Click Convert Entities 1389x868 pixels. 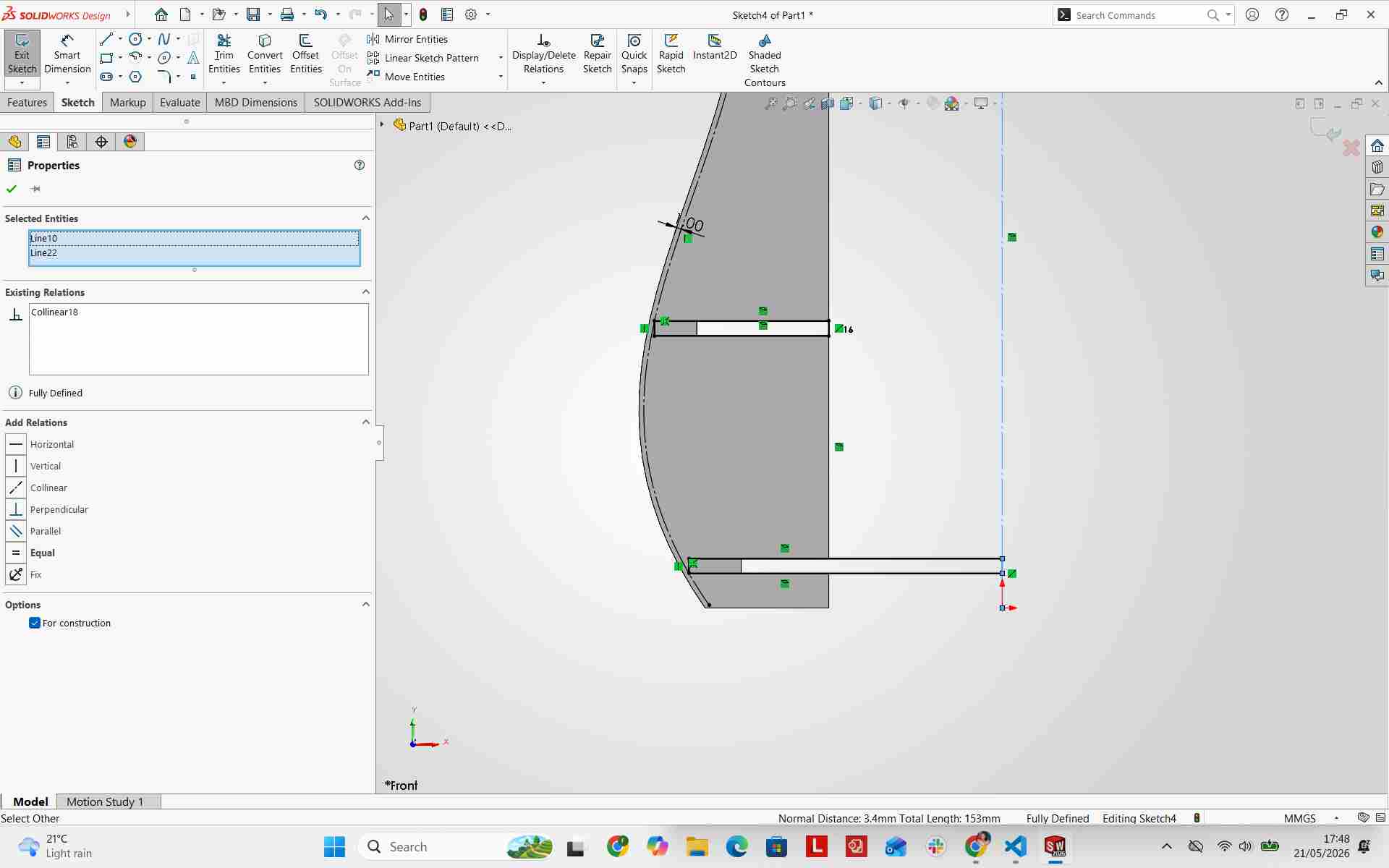tap(265, 55)
